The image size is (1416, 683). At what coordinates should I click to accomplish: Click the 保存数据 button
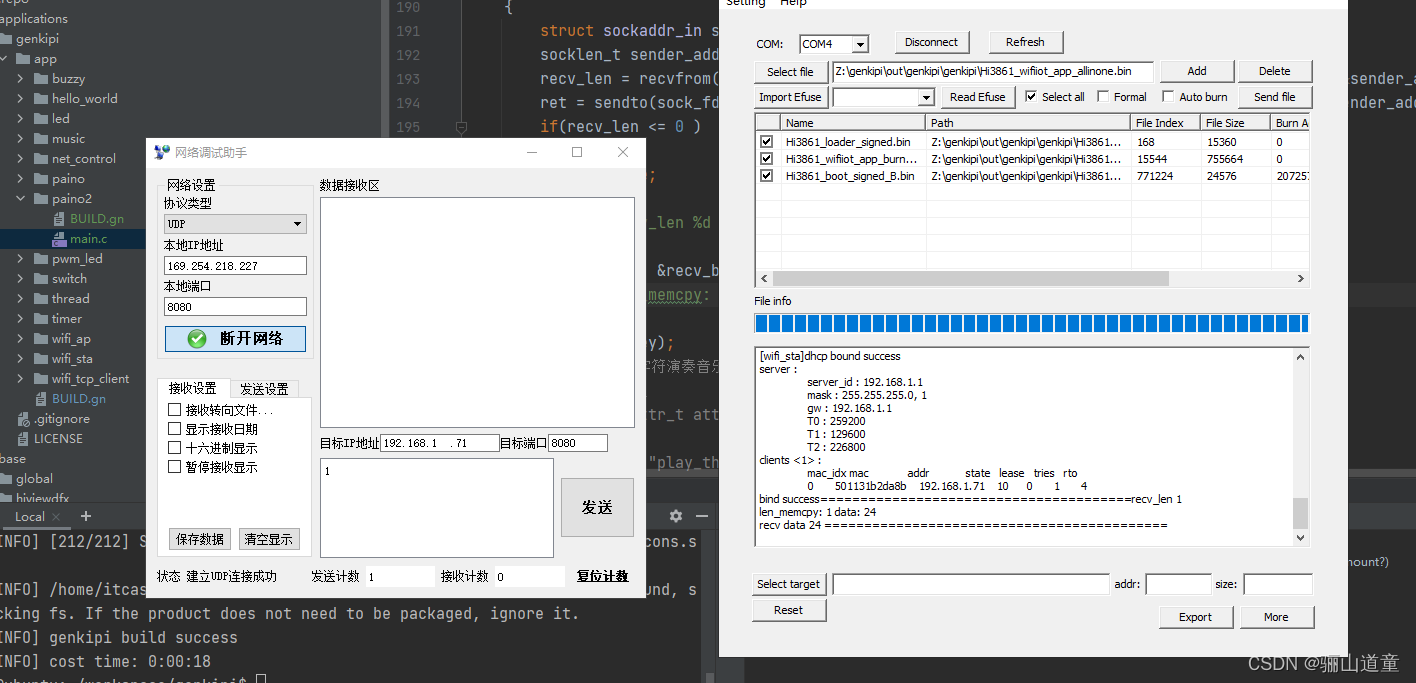point(200,539)
